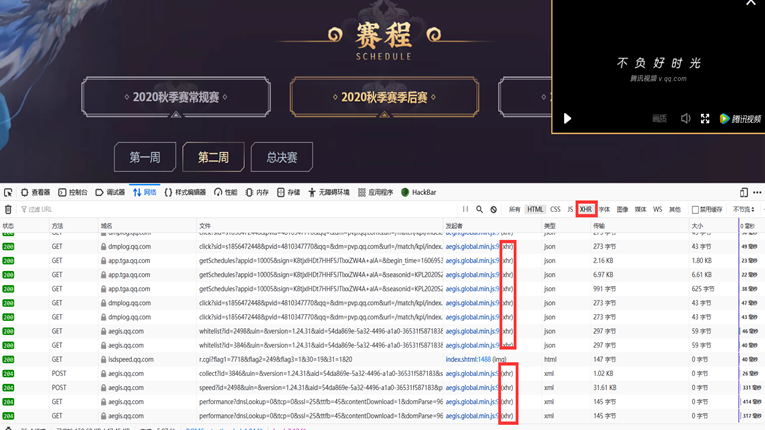Switch to the 性能 performance tab
765x430 pixels.
(225, 192)
